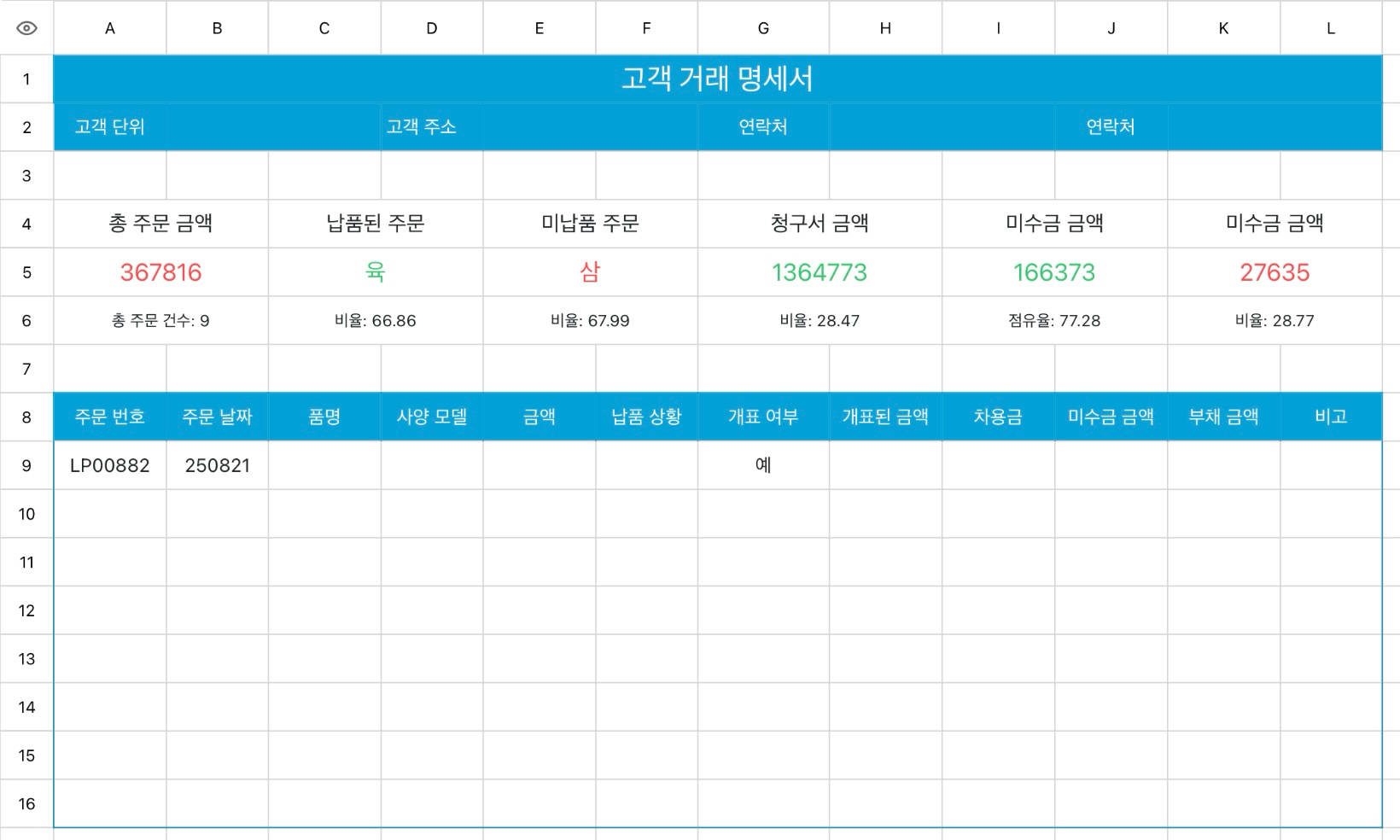
Task: Select column C header
Action: click(324, 28)
